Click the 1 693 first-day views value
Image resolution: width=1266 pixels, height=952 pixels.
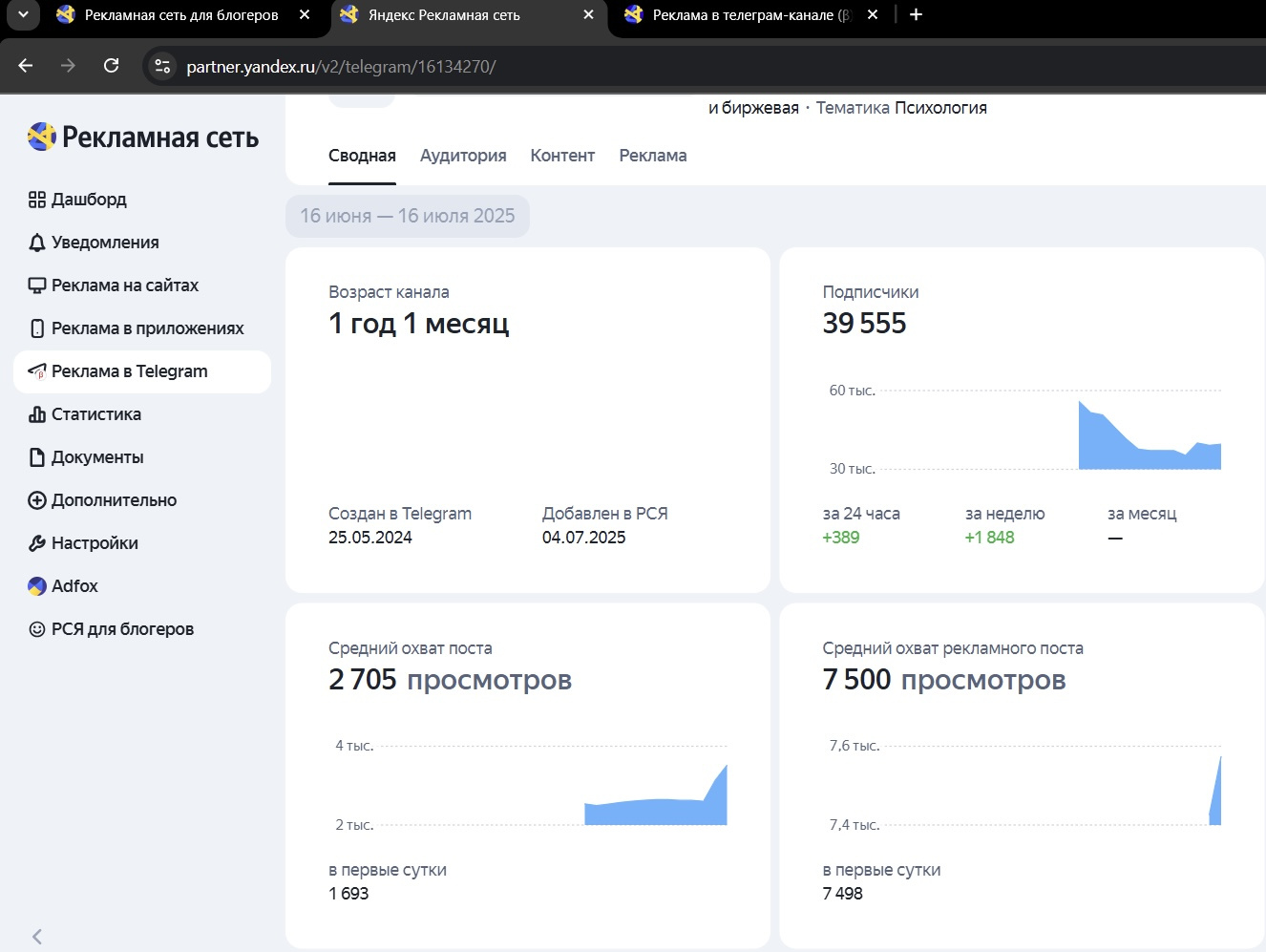click(x=348, y=894)
